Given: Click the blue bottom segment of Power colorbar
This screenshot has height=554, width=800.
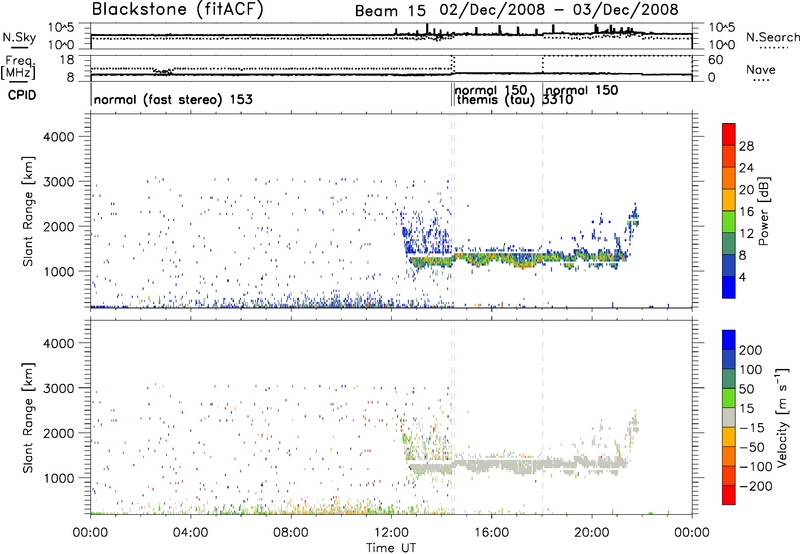Looking at the screenshot, I should click(x=729, y=287).
